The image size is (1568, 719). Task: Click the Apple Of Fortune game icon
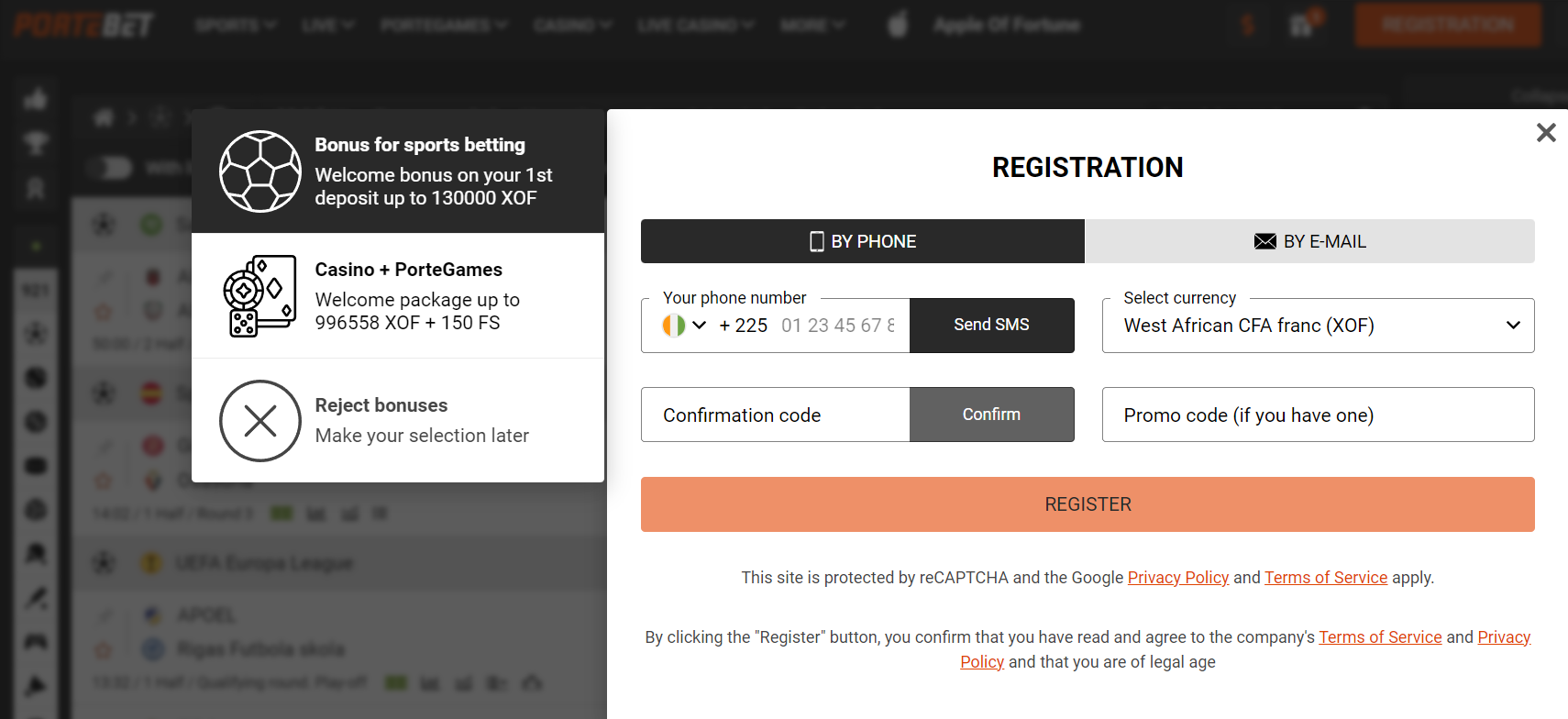896,25
